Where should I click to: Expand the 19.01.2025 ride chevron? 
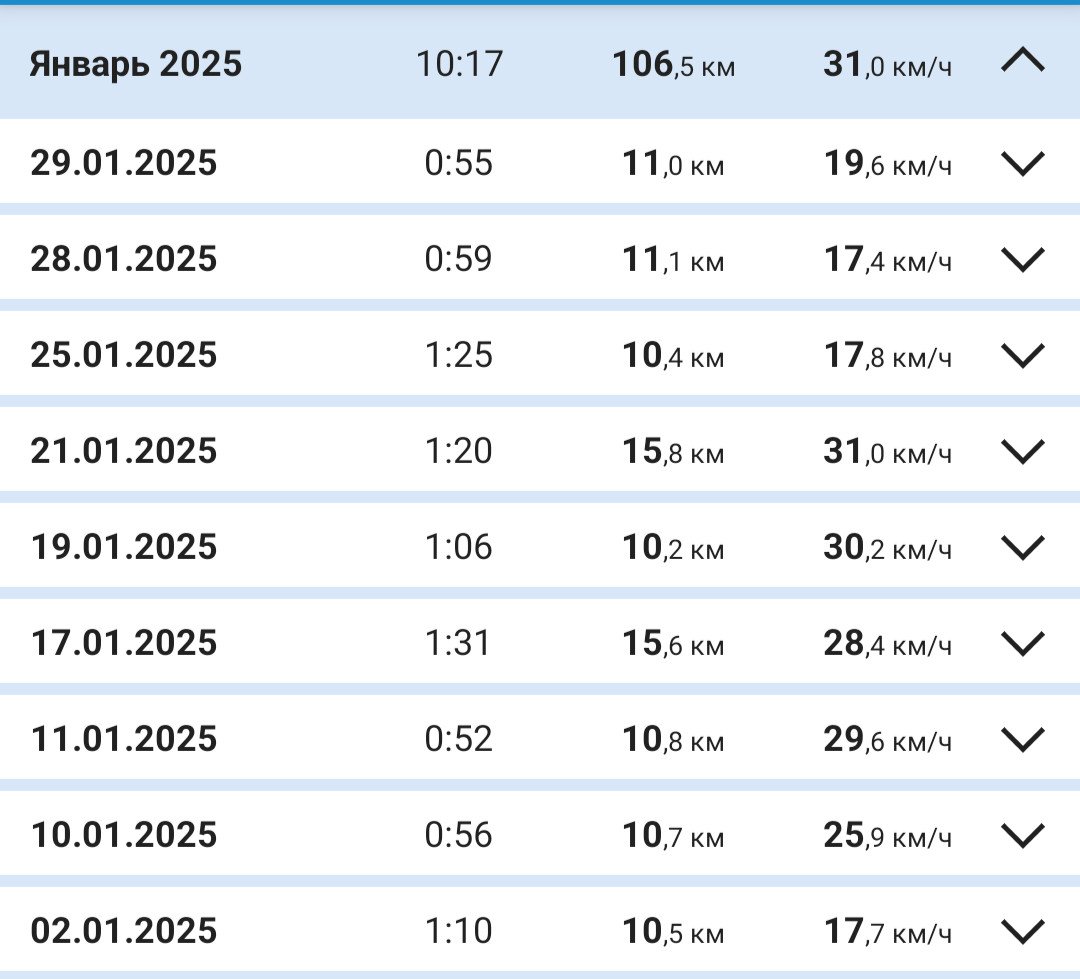click(x=1023, y=547)
